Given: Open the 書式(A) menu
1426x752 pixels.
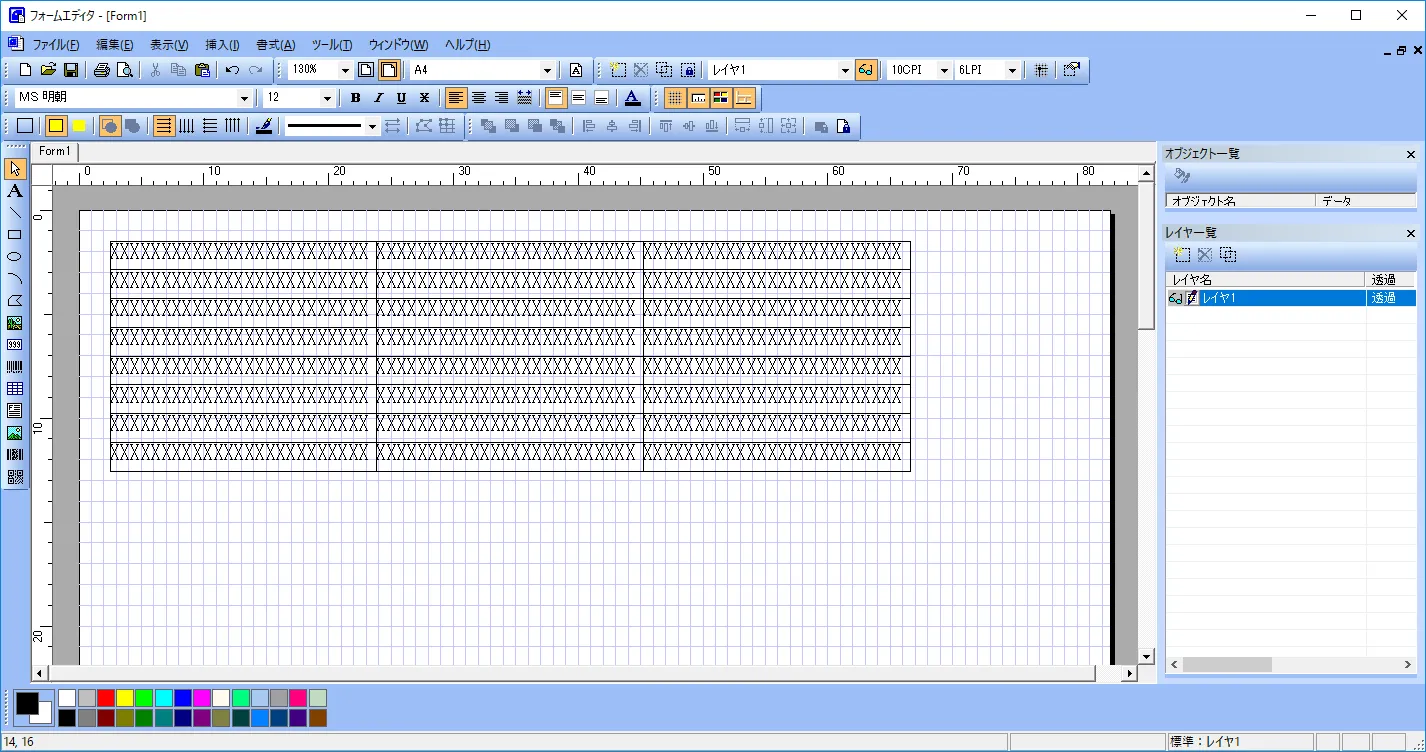Looking at the screenshot, I should (275, 45).
